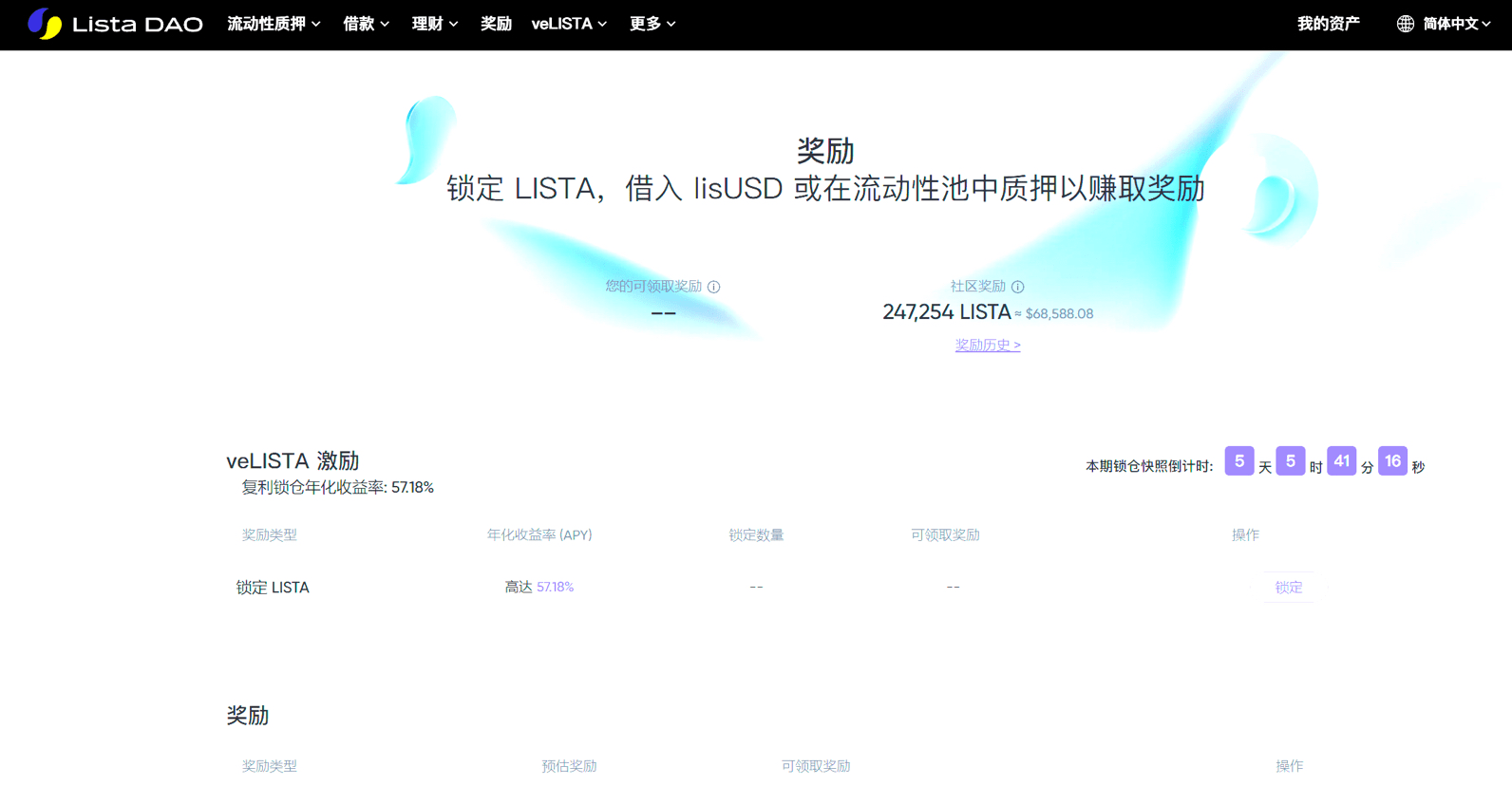The width and height of the screenshot is (1512, 786).
Task: Click the 锁定 button for LISTA
Action: 1289,588
